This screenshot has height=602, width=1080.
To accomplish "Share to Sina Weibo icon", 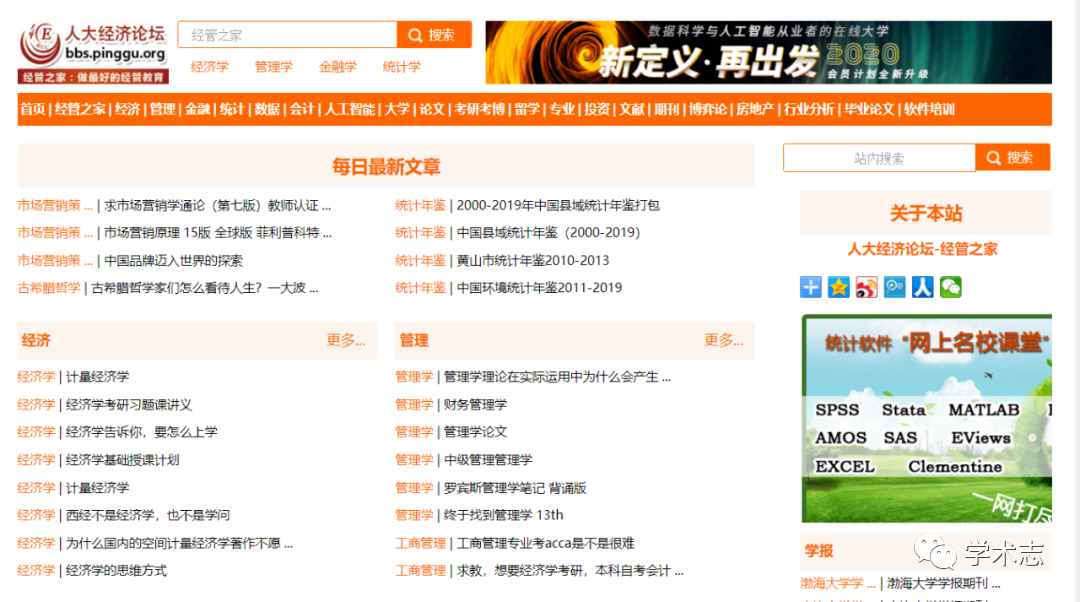I will point(866,287).
